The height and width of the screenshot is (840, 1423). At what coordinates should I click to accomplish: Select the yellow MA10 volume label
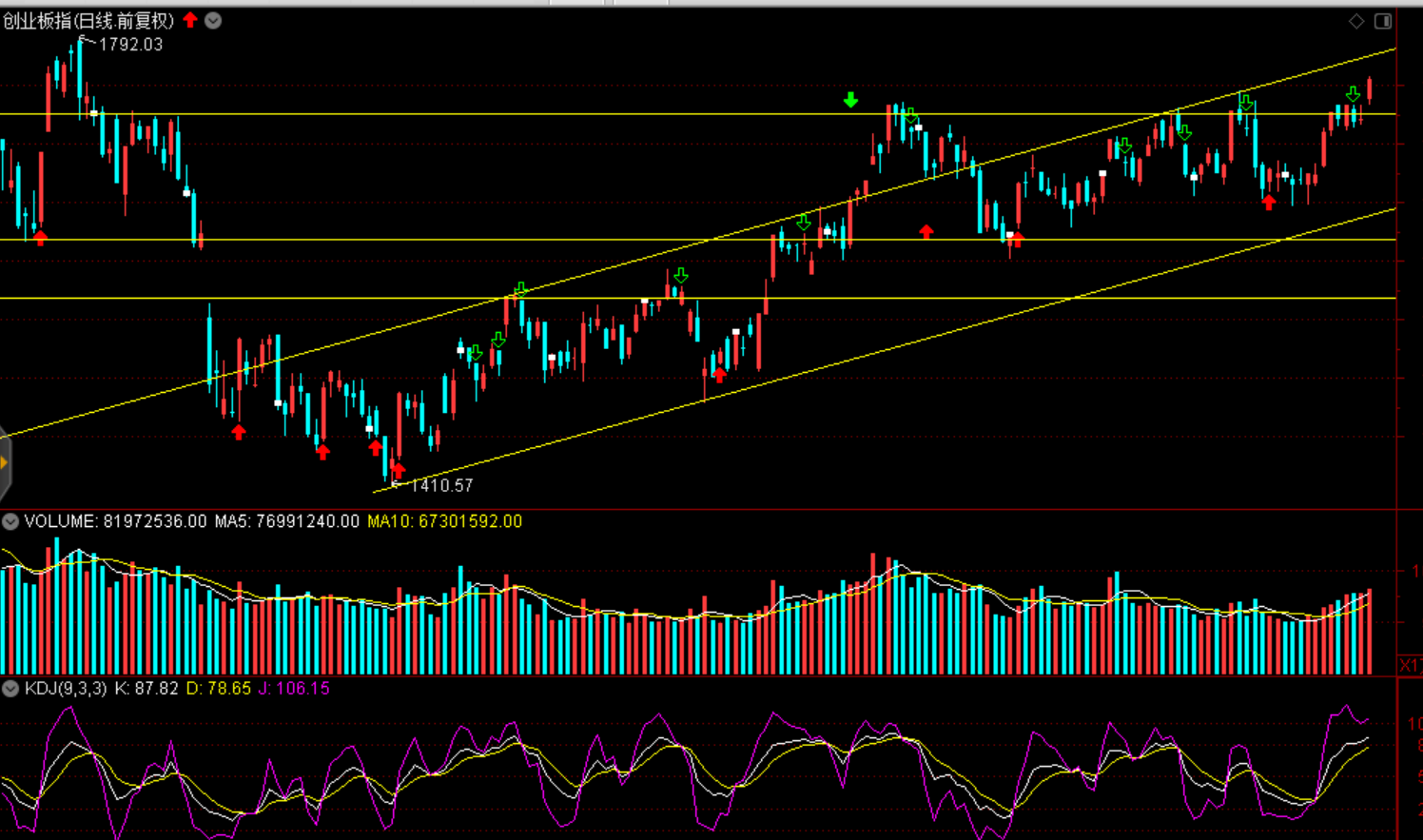[444, 521]
